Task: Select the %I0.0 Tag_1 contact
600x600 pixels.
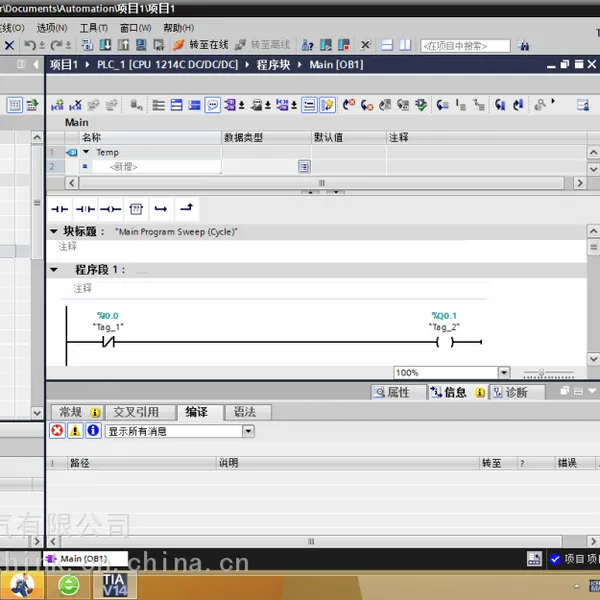Action: point(108,341)
